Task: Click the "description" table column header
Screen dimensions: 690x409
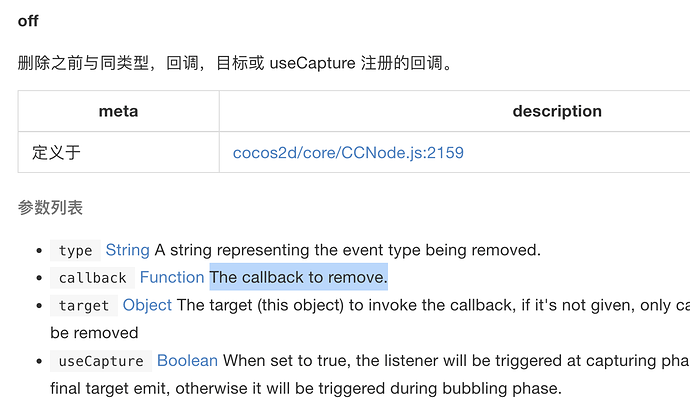Action: coord(556,111)
